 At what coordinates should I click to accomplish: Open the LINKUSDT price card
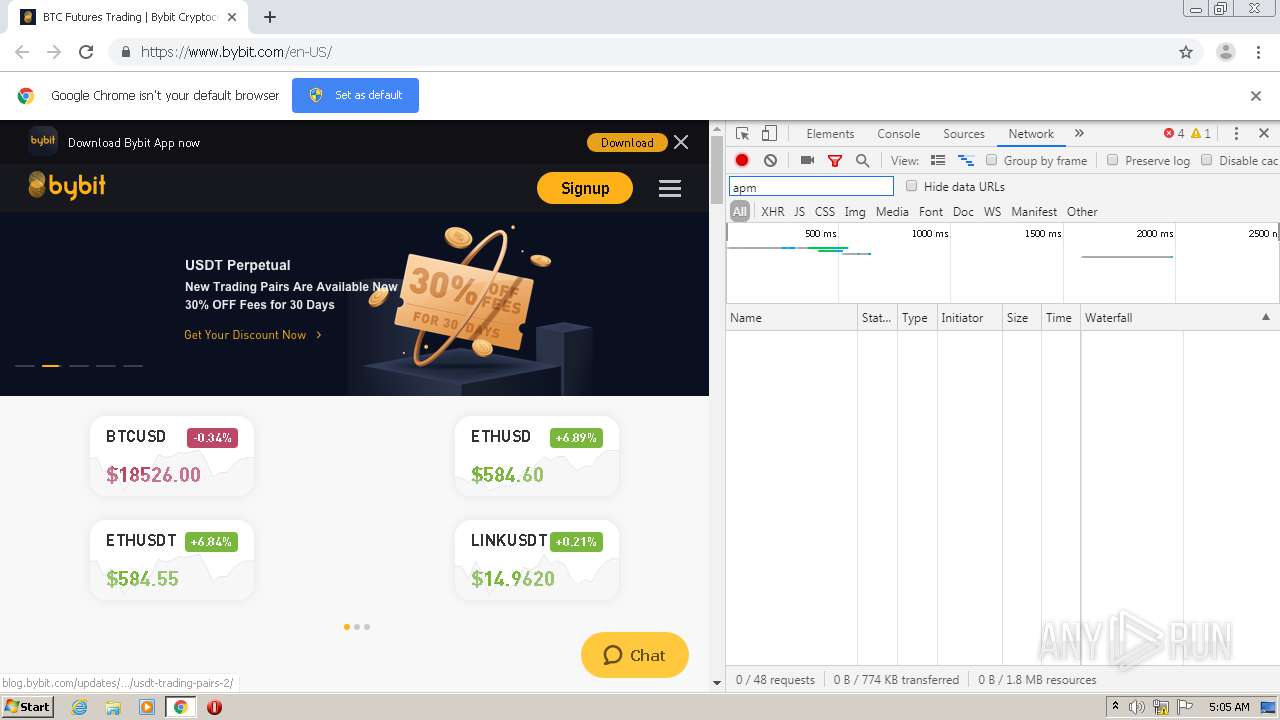(x=537, y=560)
